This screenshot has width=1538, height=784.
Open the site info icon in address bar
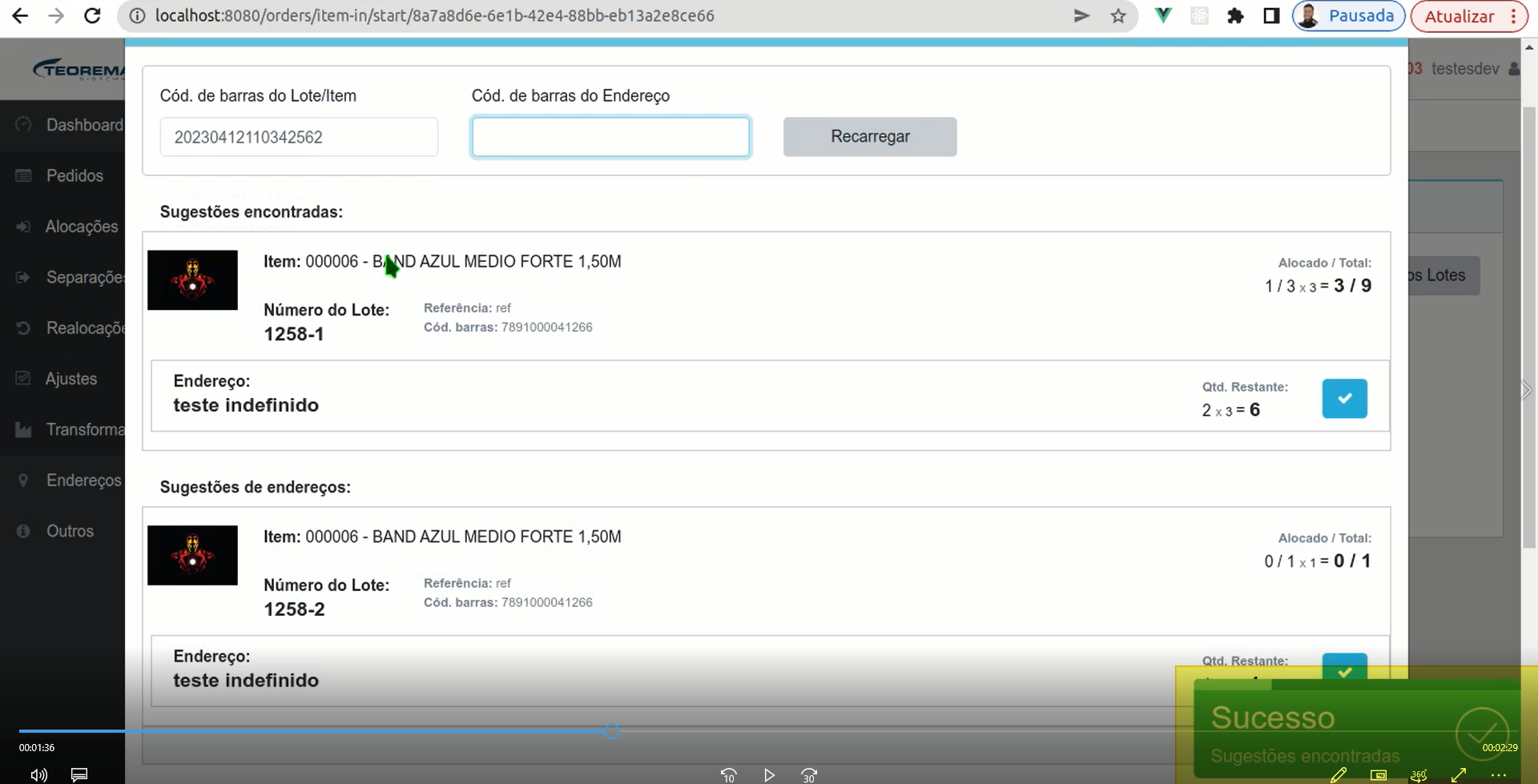coord(138,16)
